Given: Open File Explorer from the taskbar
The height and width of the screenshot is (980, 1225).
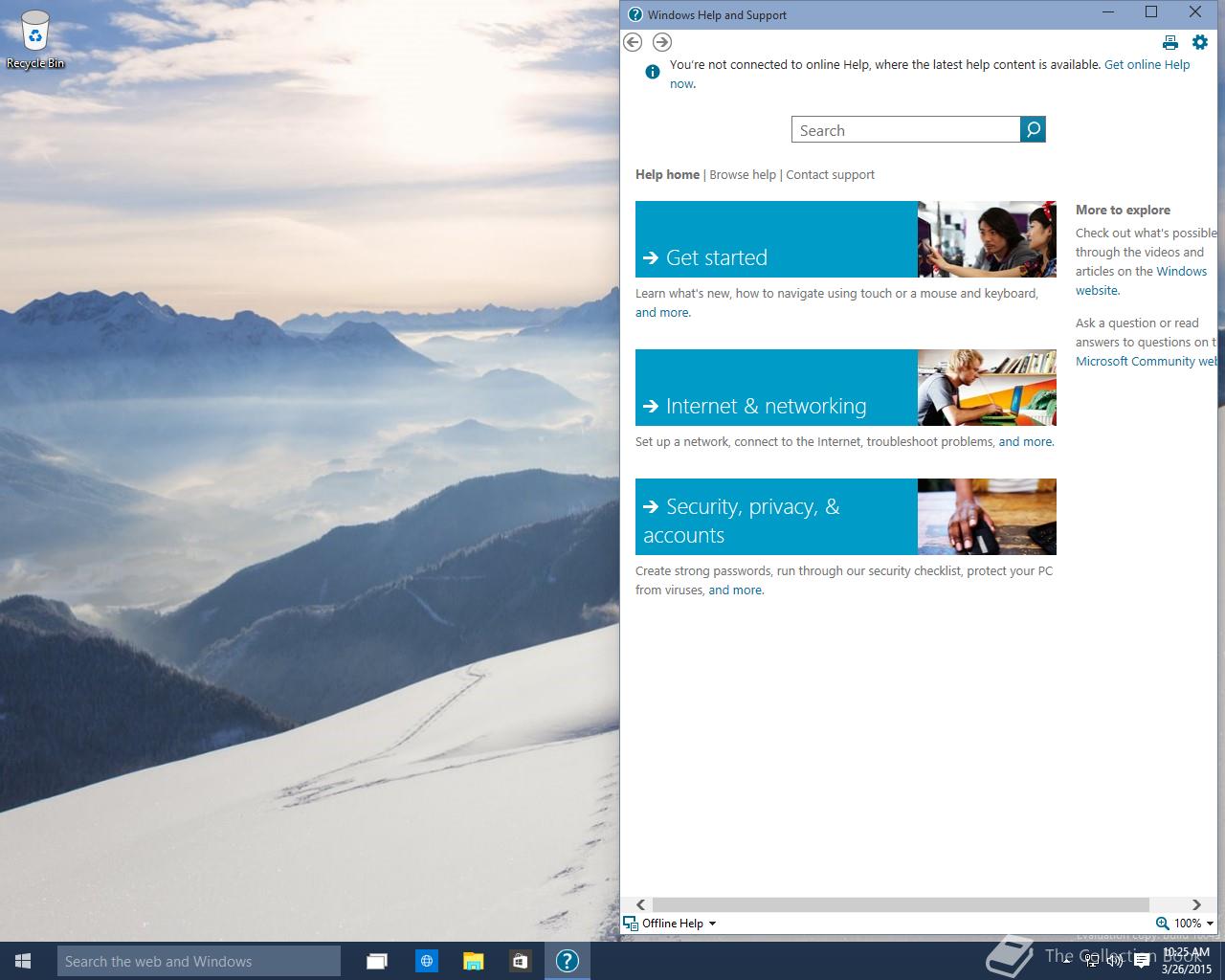Looking at the screenshot, I should pyautogui.click(x=474, y=961).
